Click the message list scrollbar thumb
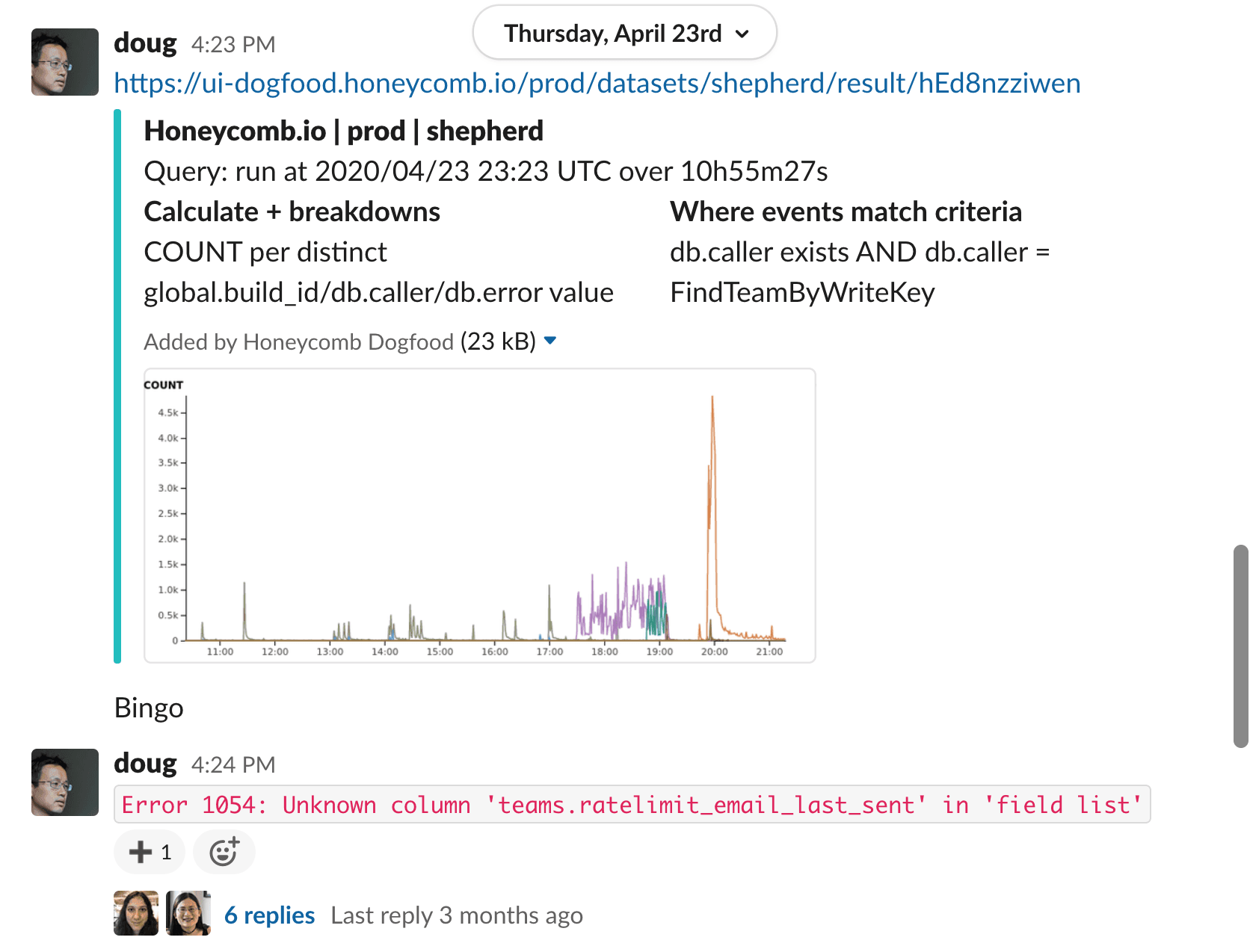 tap(1240, 646)
